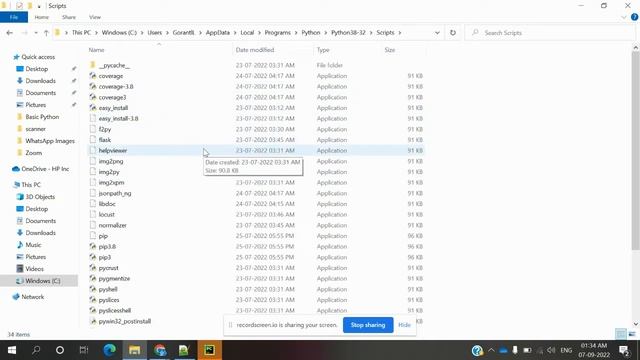Open the Share ribbon tab
The height and width of the screenshot is (360, 640).
69,17
